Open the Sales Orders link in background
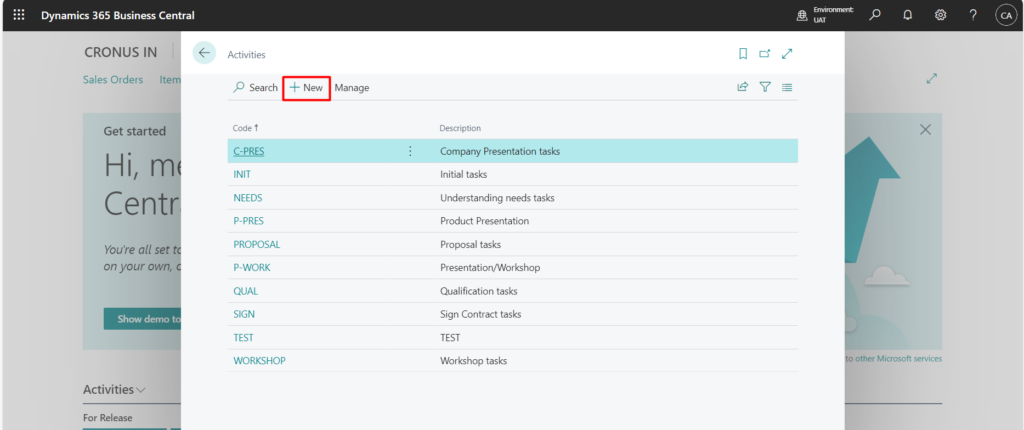 (113, 80)
